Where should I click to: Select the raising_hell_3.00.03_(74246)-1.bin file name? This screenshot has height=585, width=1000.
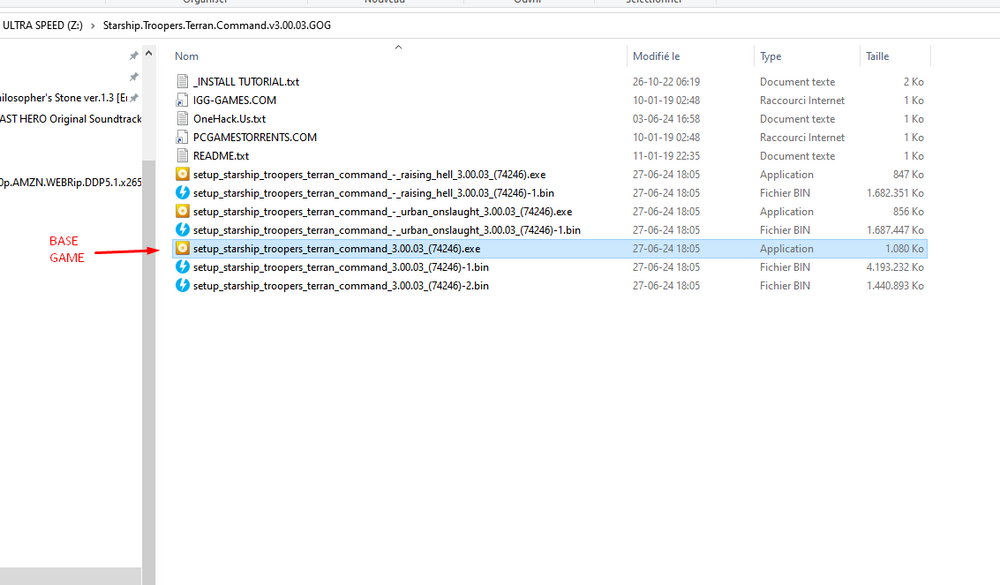374,193
